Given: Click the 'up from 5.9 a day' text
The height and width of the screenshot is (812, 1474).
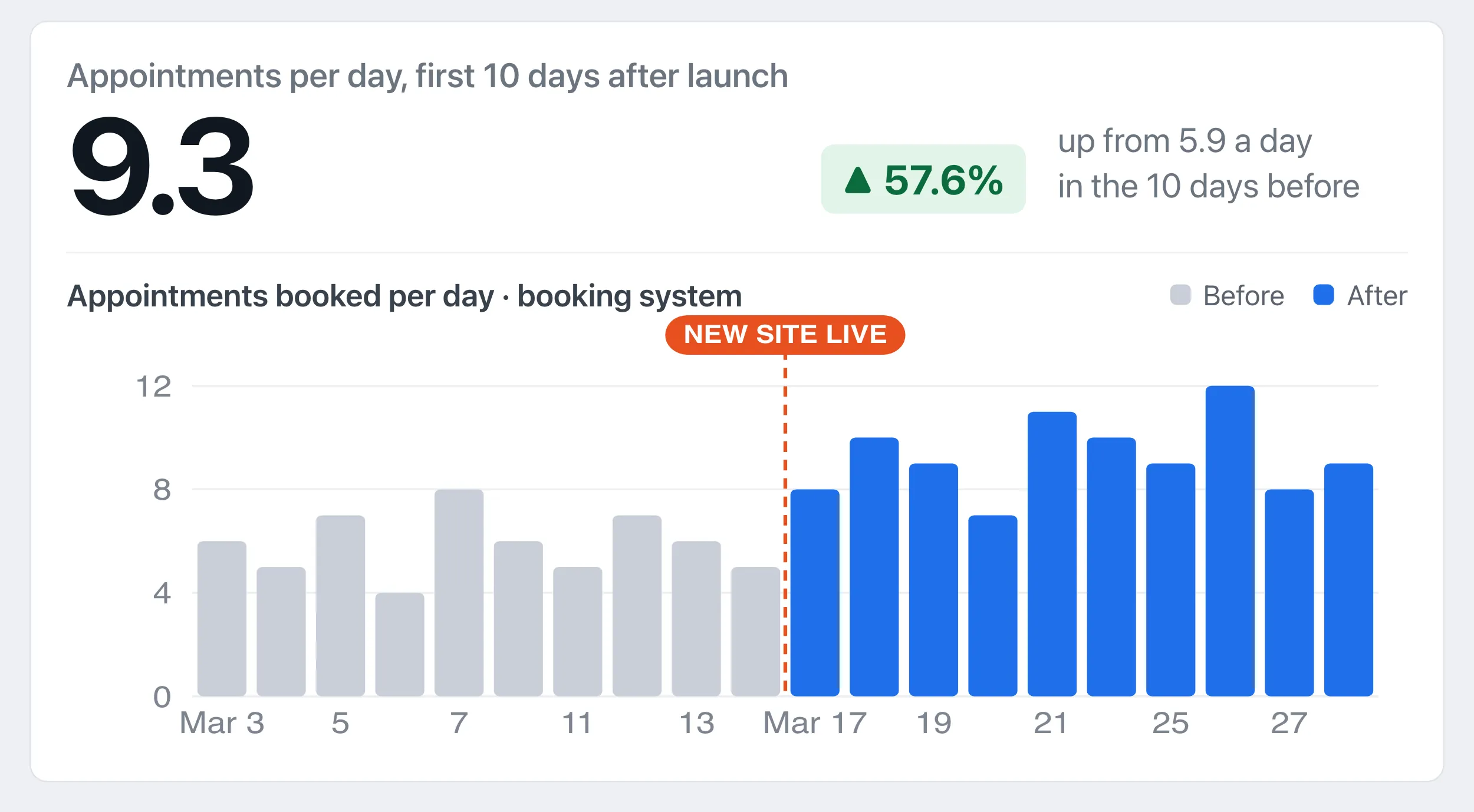Looking at the screenshot, I should click(x=1185, y=141).
